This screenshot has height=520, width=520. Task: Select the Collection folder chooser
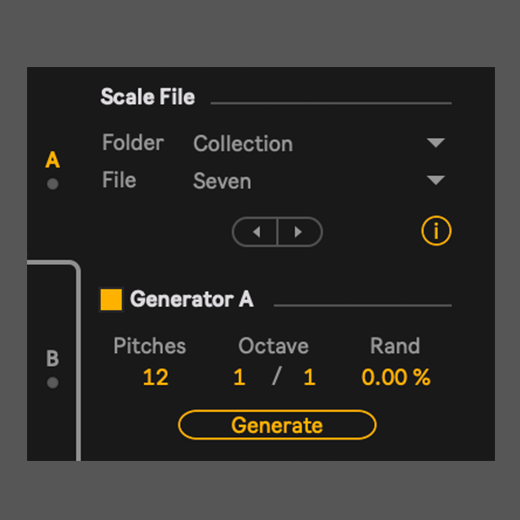(319, 144)
